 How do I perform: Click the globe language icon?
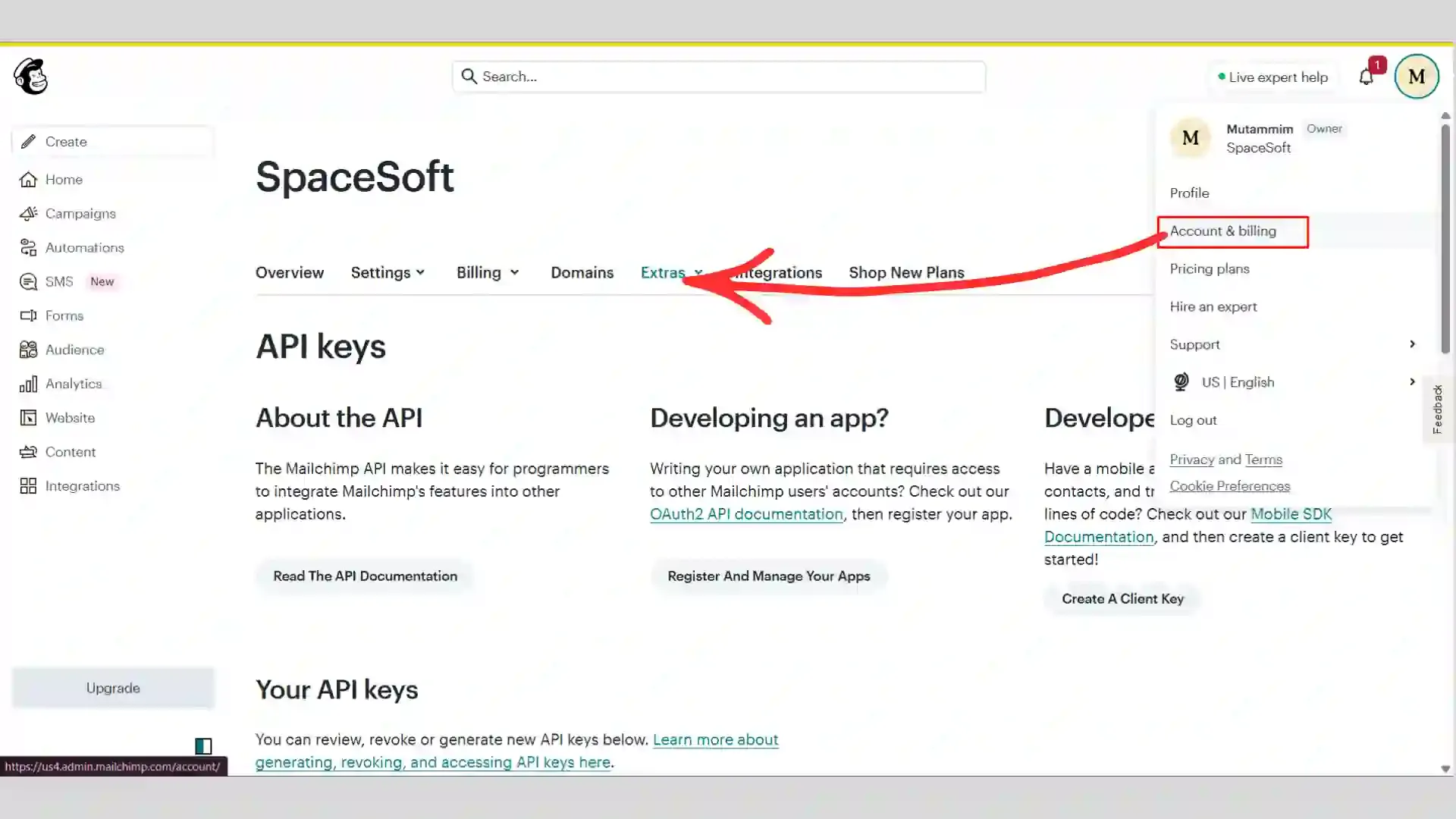coord(1181,382)
